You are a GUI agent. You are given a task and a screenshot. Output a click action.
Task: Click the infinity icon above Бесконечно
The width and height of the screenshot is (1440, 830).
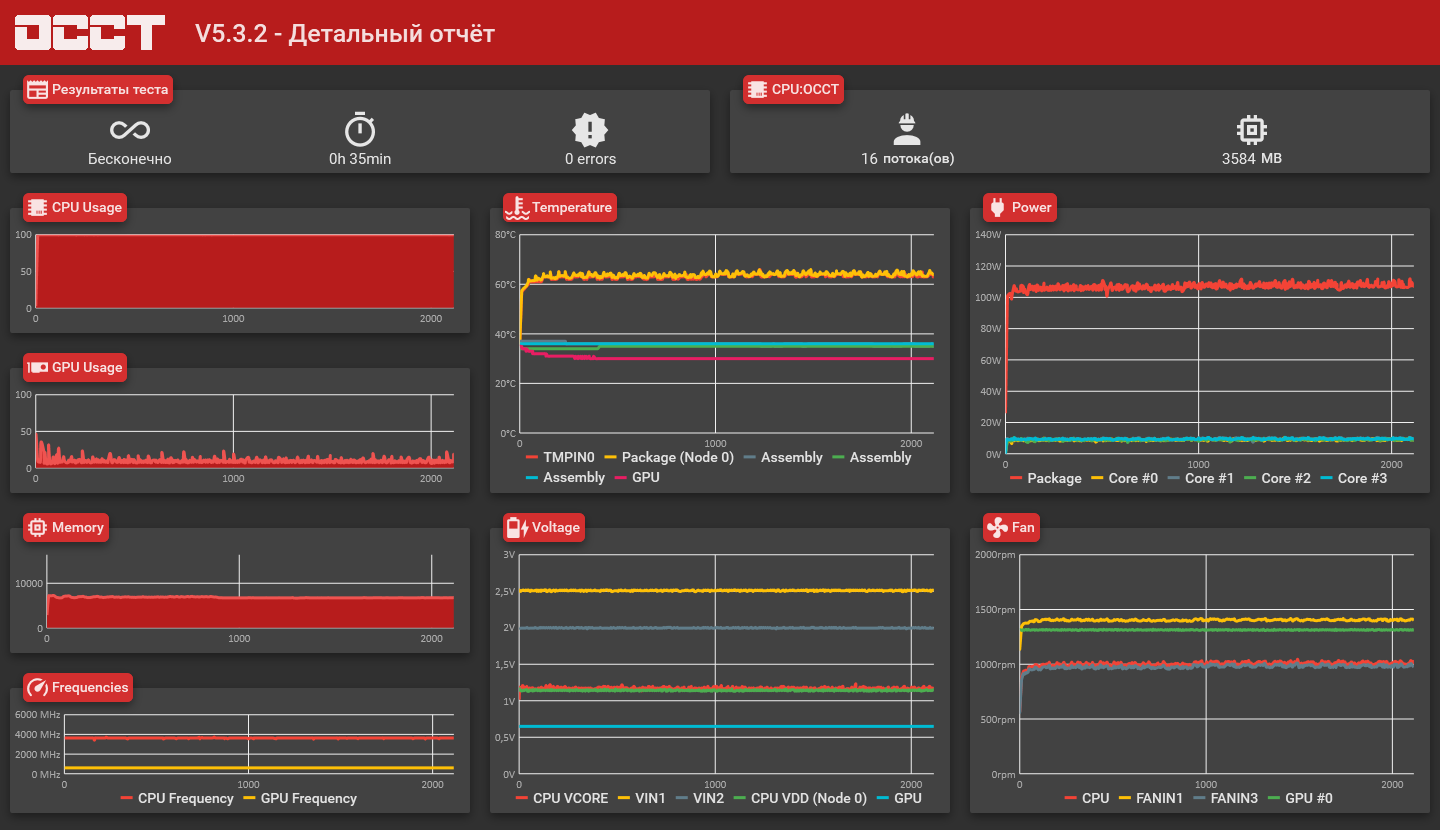click(130, 130)
